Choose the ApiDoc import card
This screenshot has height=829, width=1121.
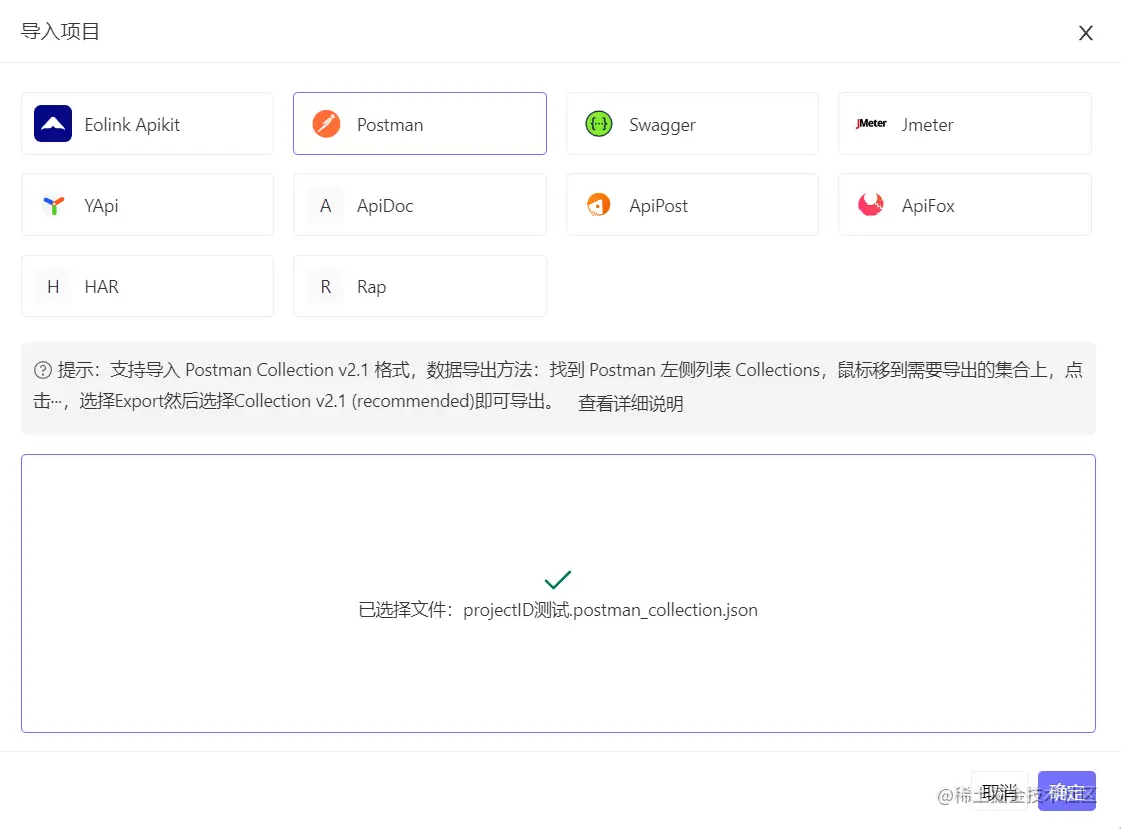tap(420, 204)
